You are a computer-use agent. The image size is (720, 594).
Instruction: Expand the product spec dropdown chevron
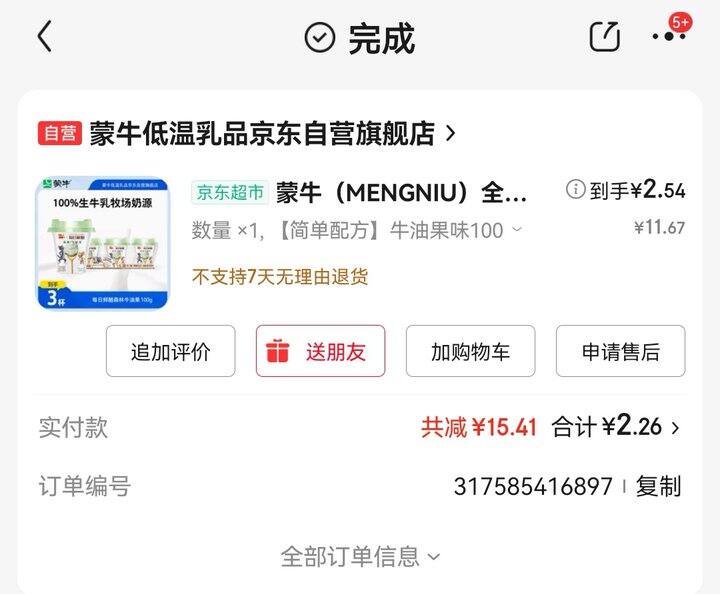coord(517,229)
